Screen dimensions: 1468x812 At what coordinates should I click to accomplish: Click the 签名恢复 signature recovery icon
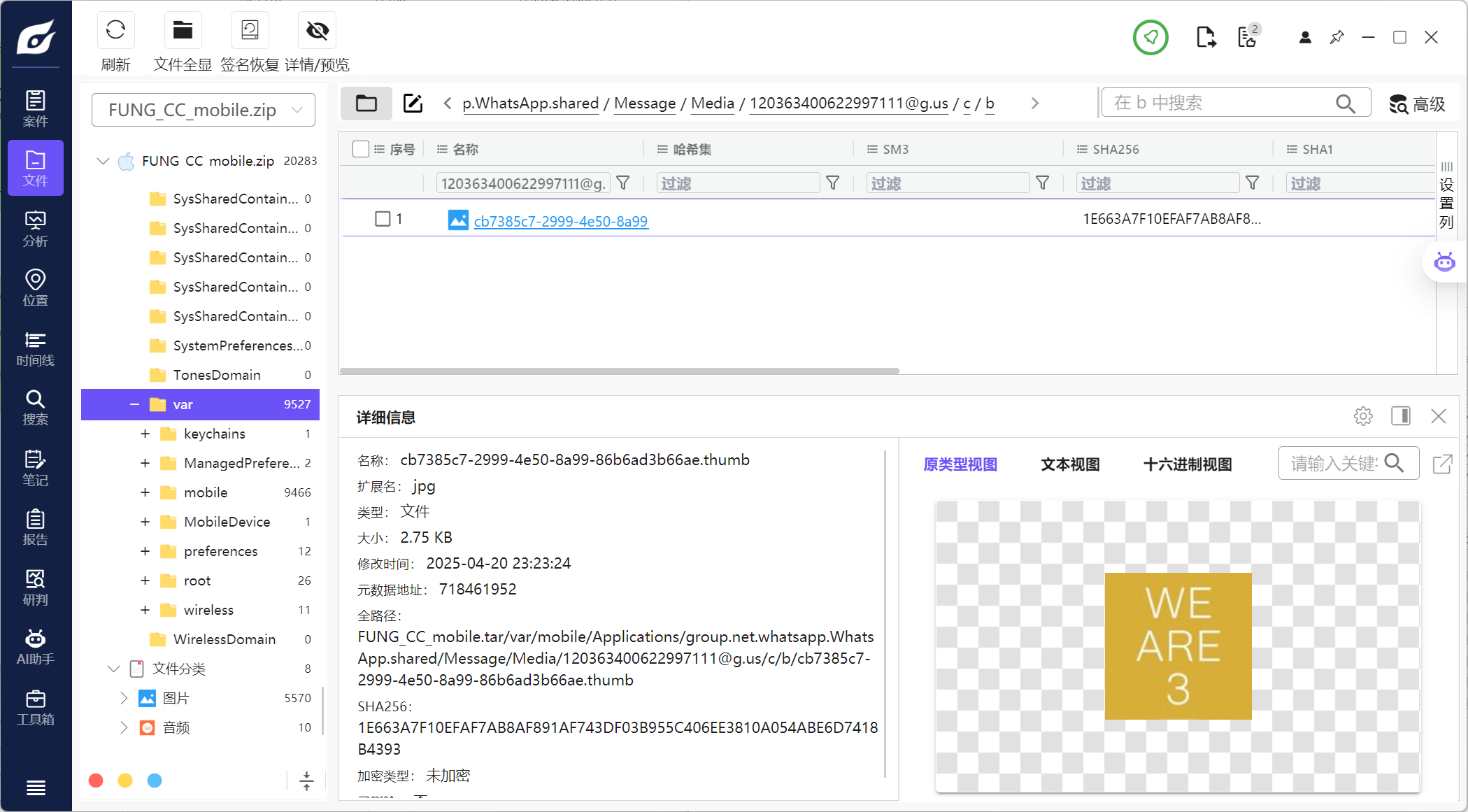coord(250,31)
